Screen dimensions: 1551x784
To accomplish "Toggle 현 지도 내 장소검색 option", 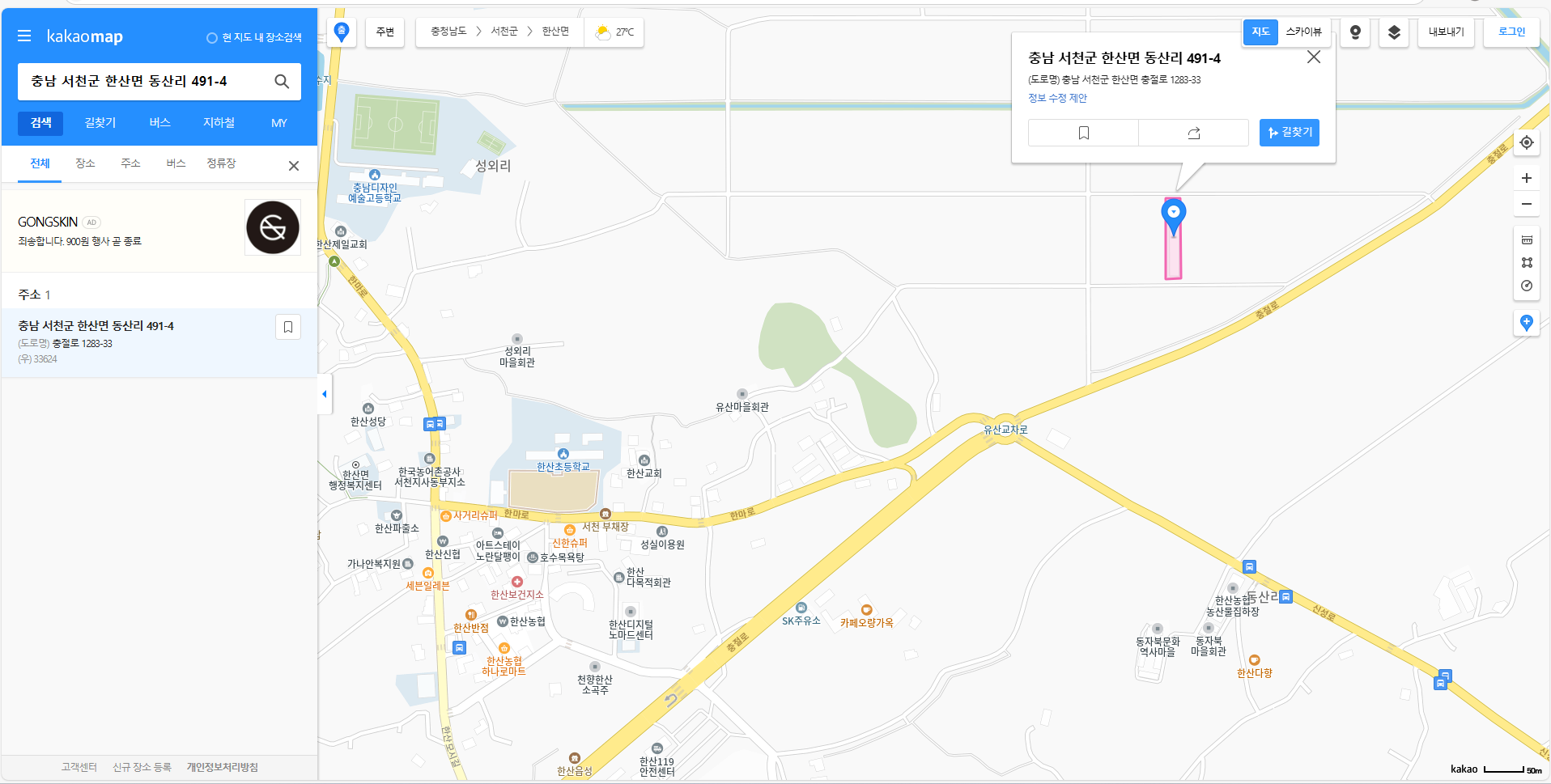I will (254, 38).
